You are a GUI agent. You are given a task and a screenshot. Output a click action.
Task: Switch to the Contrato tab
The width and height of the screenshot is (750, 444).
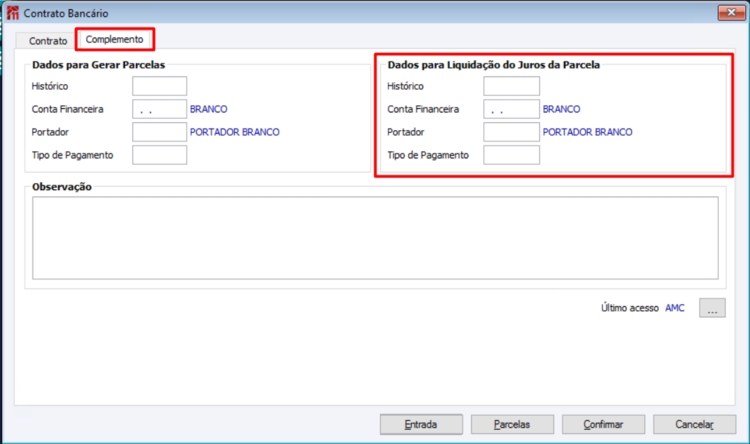(48, 41)
